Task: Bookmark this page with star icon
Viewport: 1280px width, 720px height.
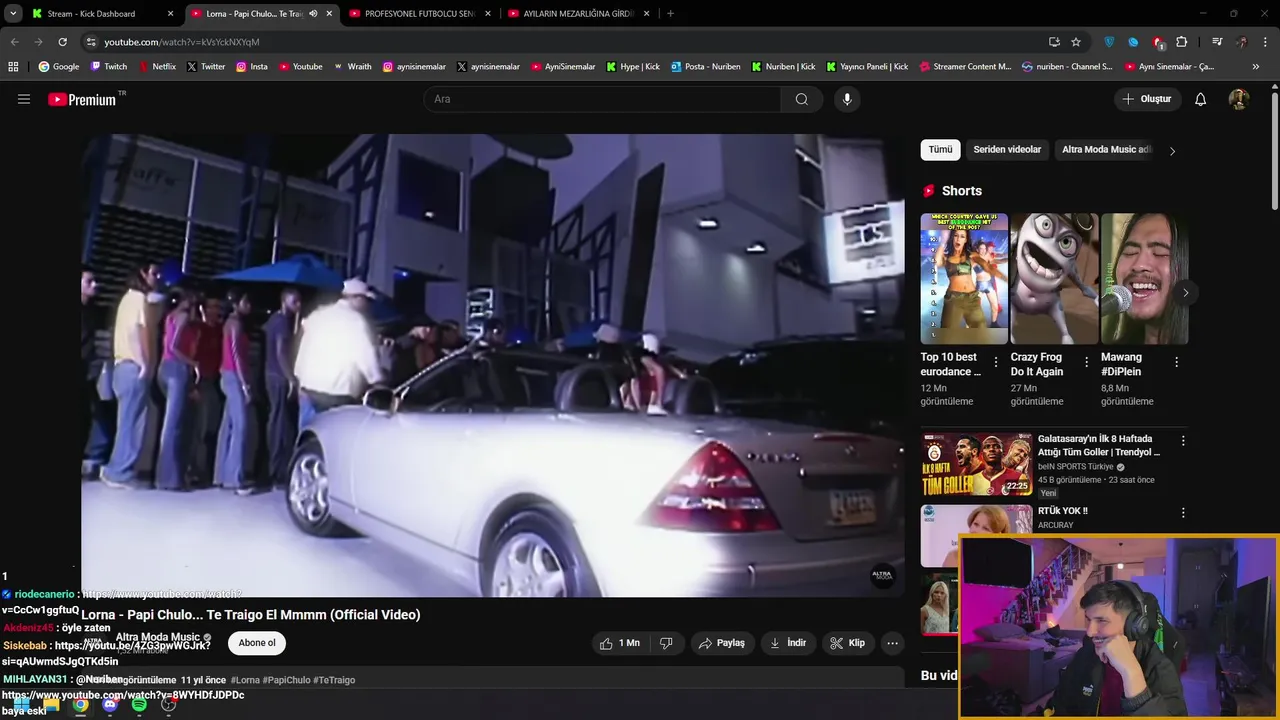Action: pyautogui.click(x=1076, y=42)
